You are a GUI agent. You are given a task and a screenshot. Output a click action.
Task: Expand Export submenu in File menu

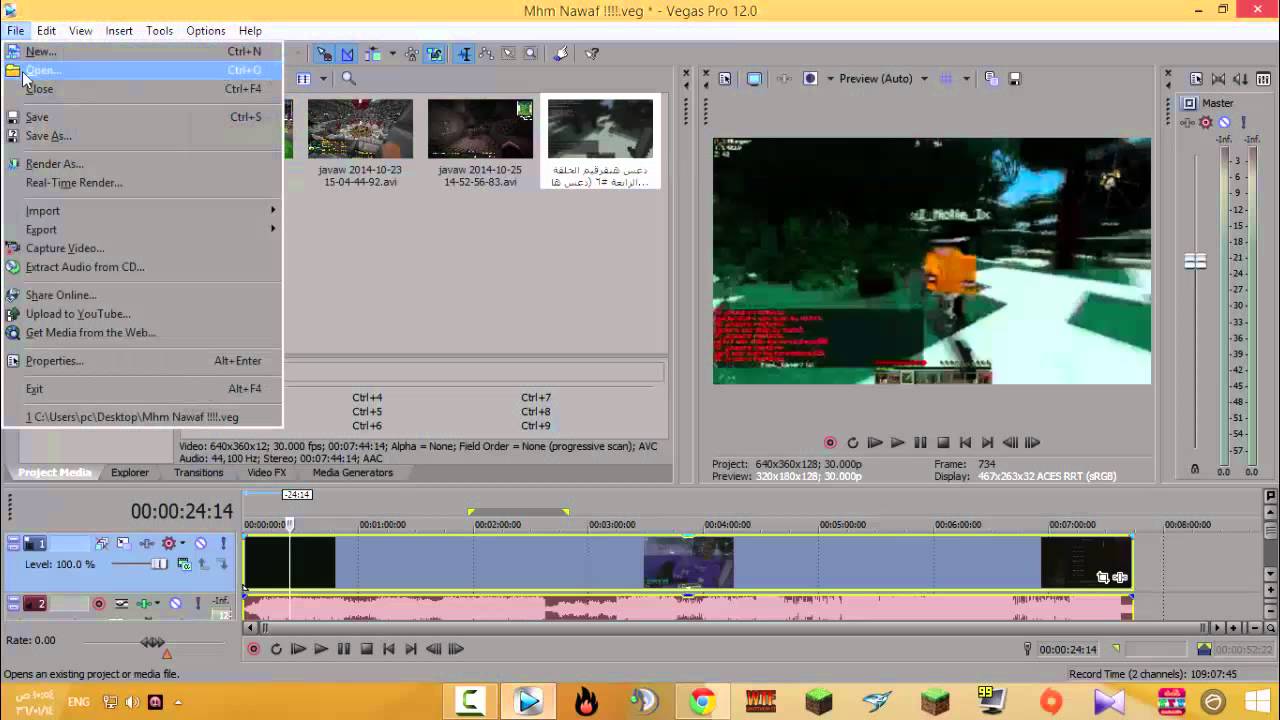[x=142, y=230]
